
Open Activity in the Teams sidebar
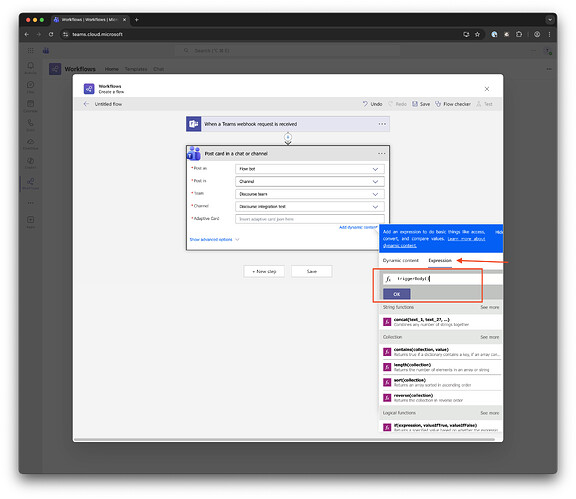click(x=30, y=68)
